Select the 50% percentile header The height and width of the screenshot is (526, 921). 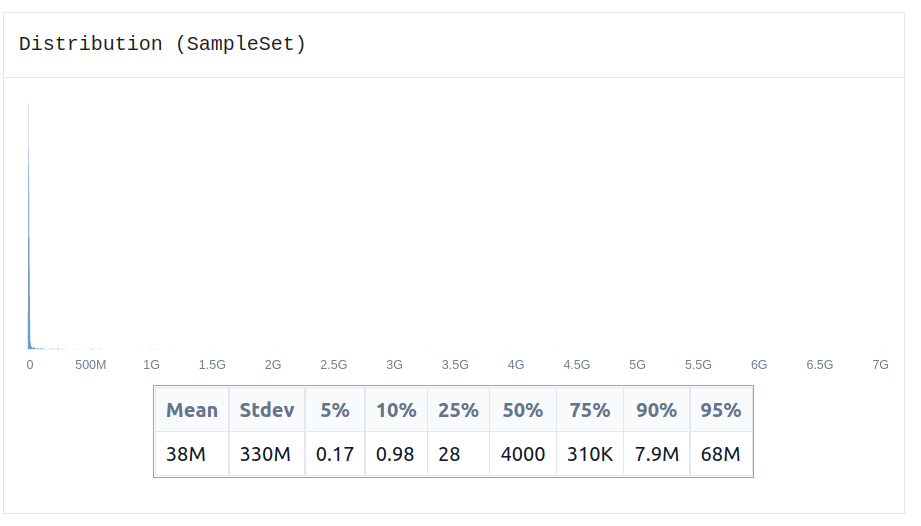523,410
